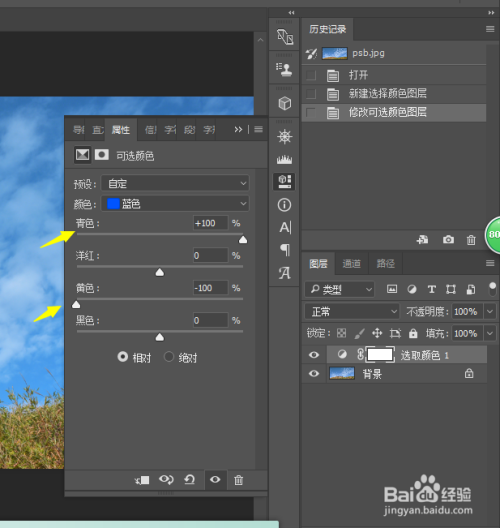Switch to the 通道 tab
Screen dimensions: 500x528
pos(352,263)
